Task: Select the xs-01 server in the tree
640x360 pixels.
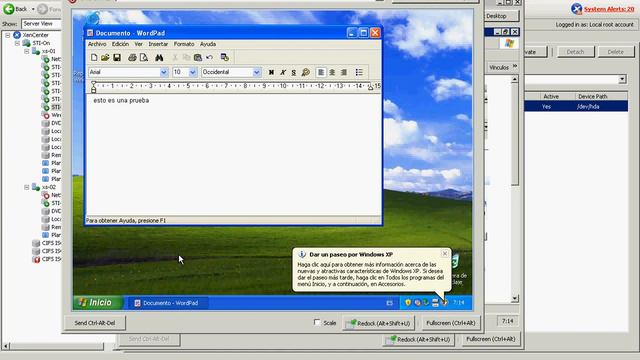Action: pos(49,51)
